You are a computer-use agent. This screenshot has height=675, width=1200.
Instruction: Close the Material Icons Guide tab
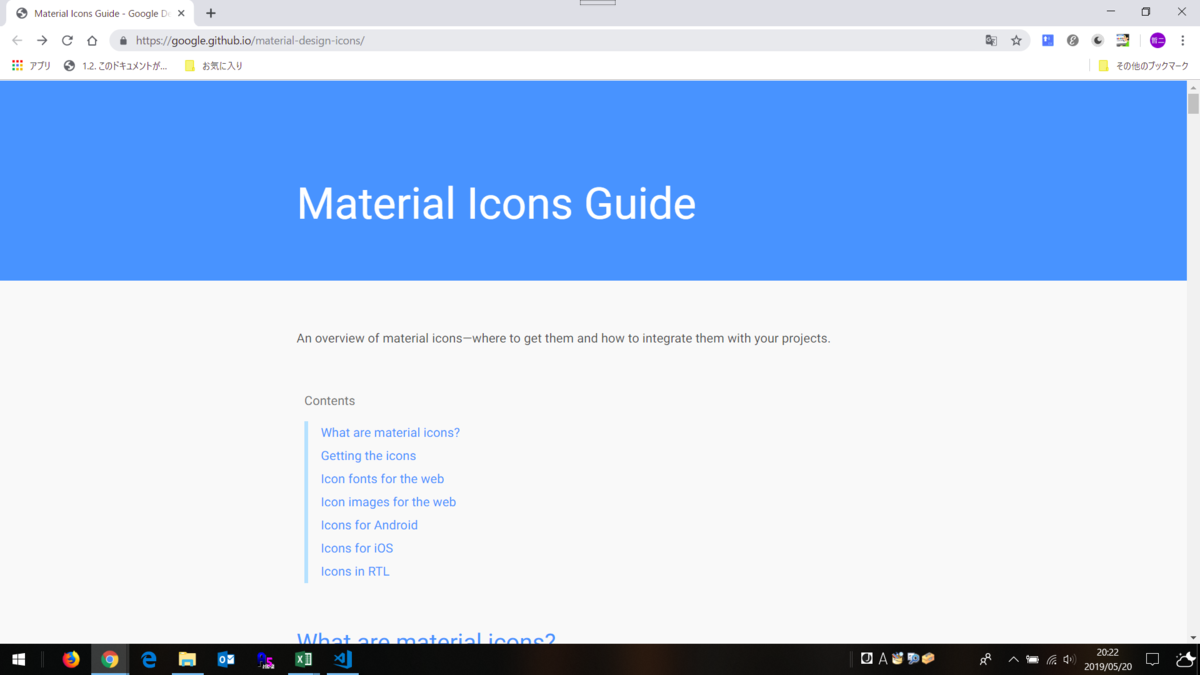pyautogui.click(x=181, y=14)
